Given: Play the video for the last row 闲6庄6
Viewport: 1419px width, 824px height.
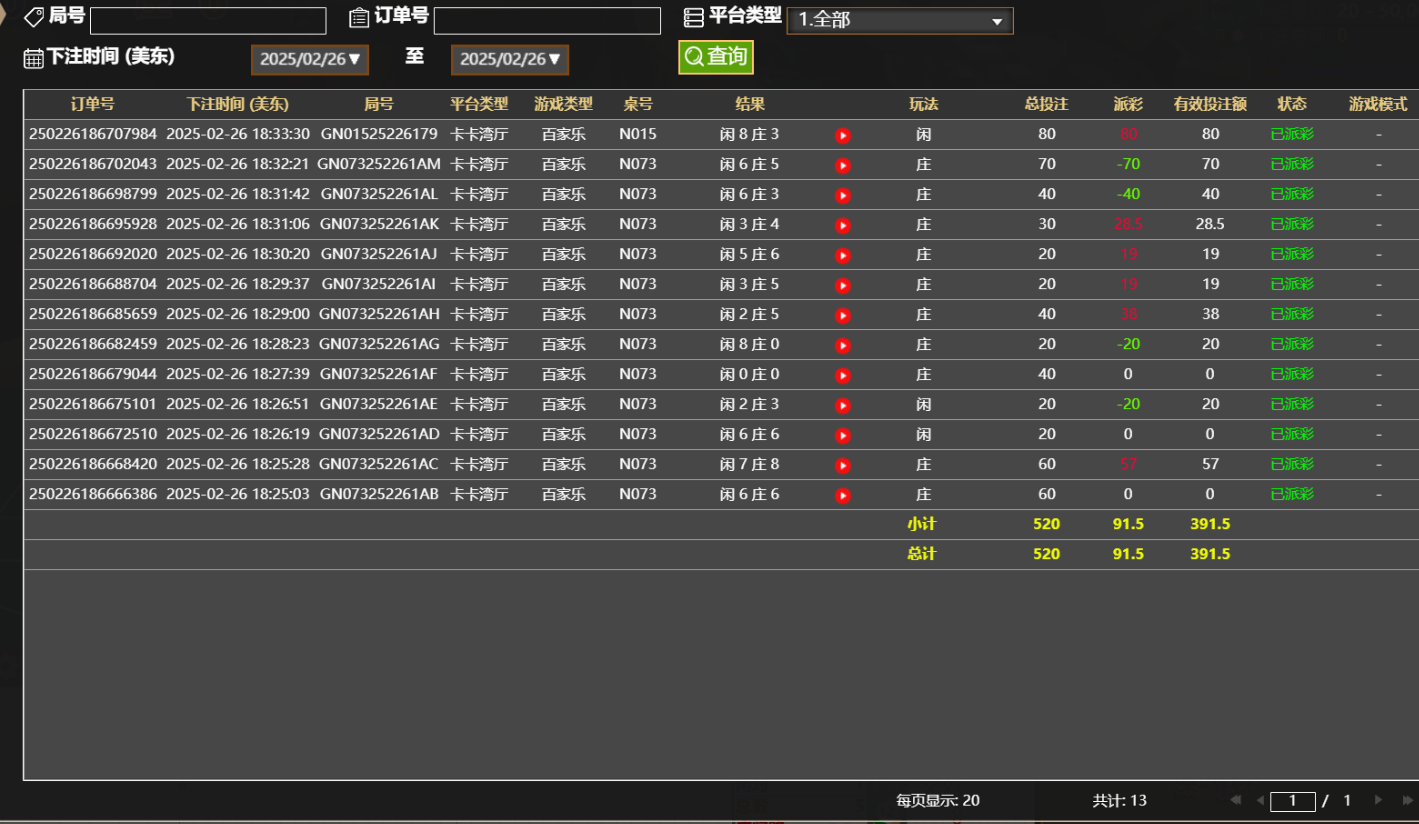Looking at the screenshot, I should click(842, 494).
